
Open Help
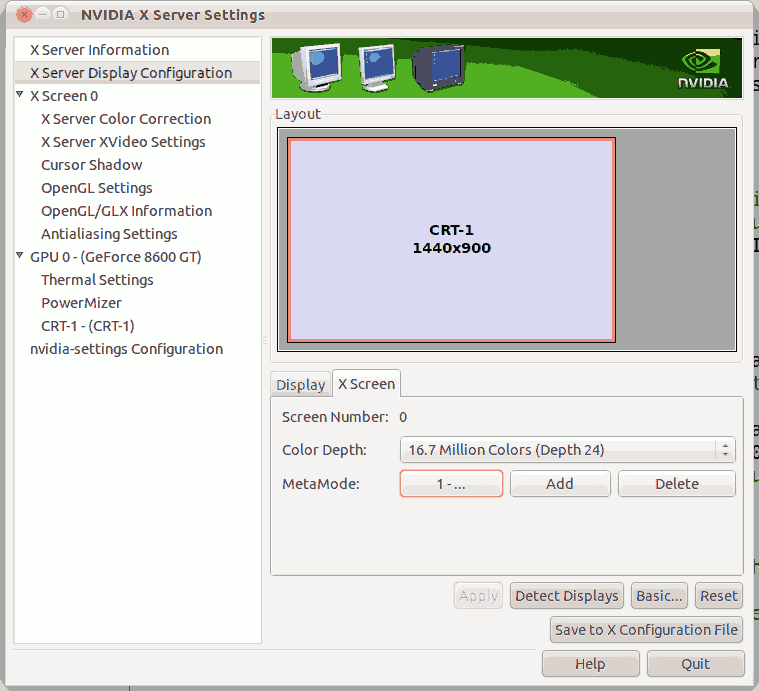click(x=591, y=663)
